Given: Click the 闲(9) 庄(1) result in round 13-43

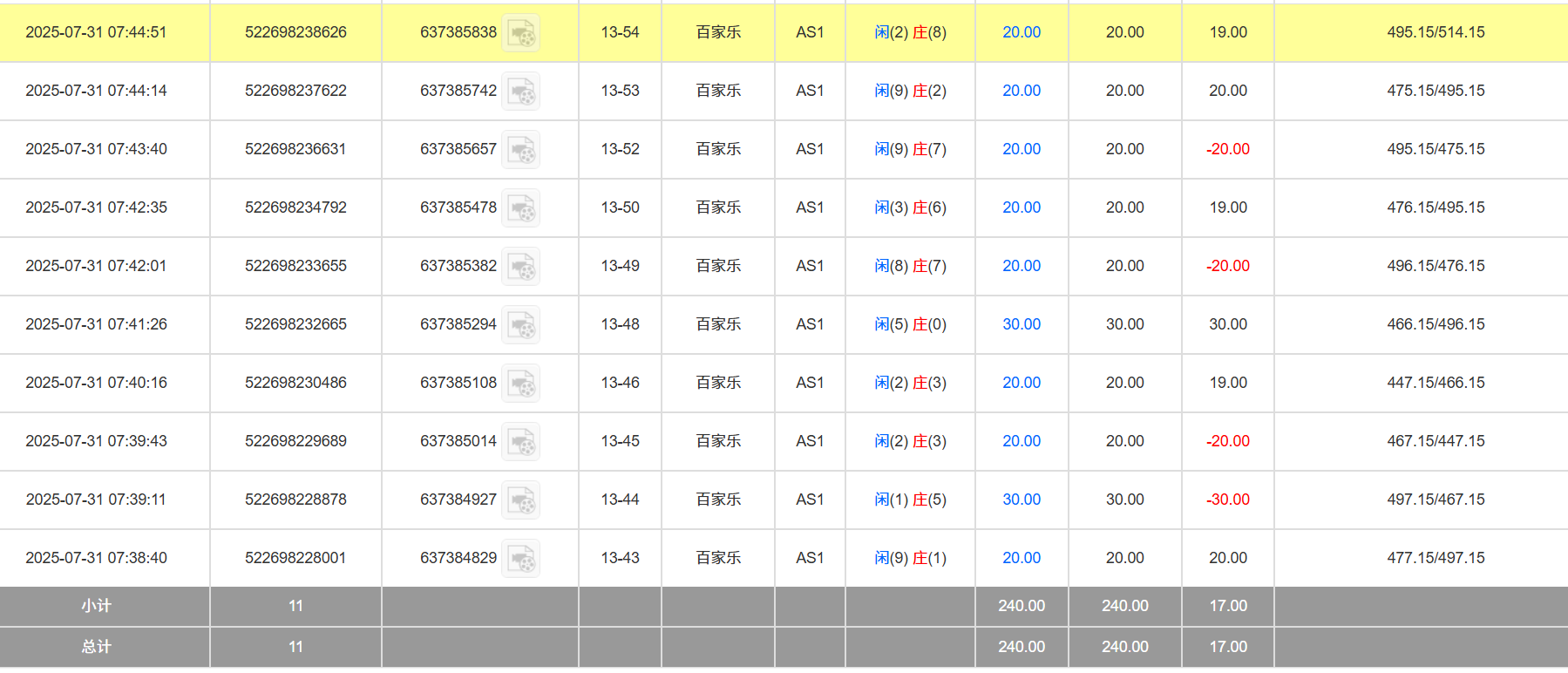Looking at the screenshot, I should (910, 558).
